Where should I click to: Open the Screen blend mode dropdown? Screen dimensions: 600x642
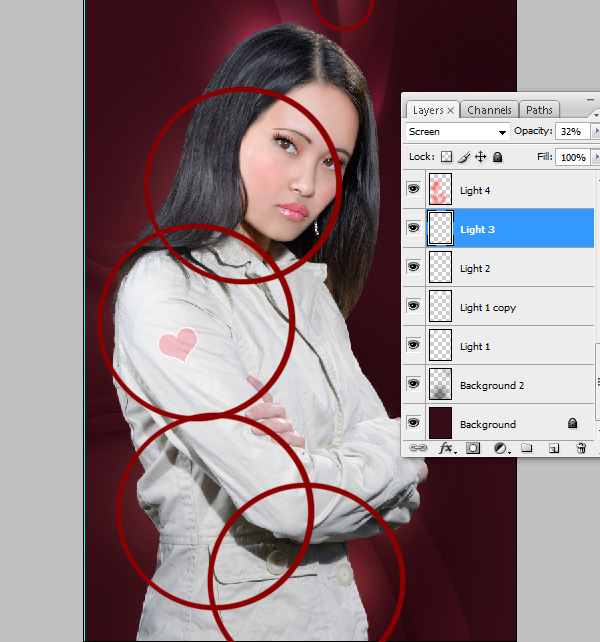click(x=457, y=132)
